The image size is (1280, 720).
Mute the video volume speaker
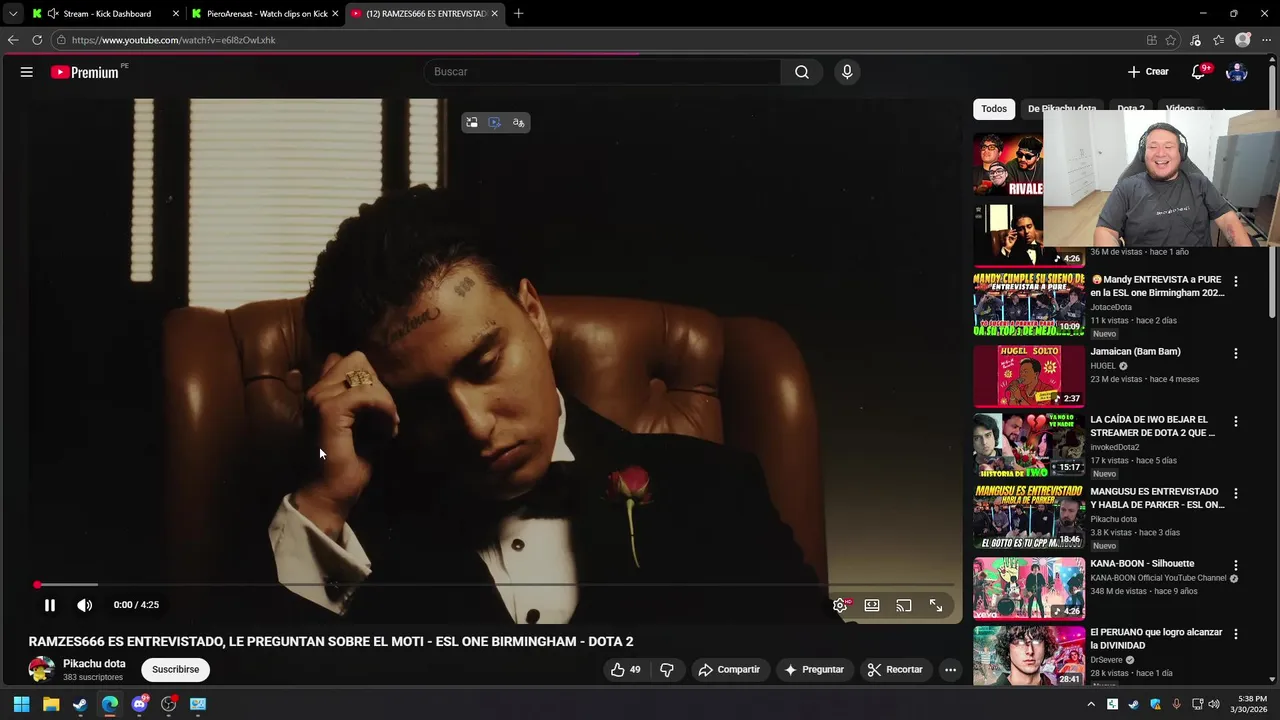click(85, 605)
